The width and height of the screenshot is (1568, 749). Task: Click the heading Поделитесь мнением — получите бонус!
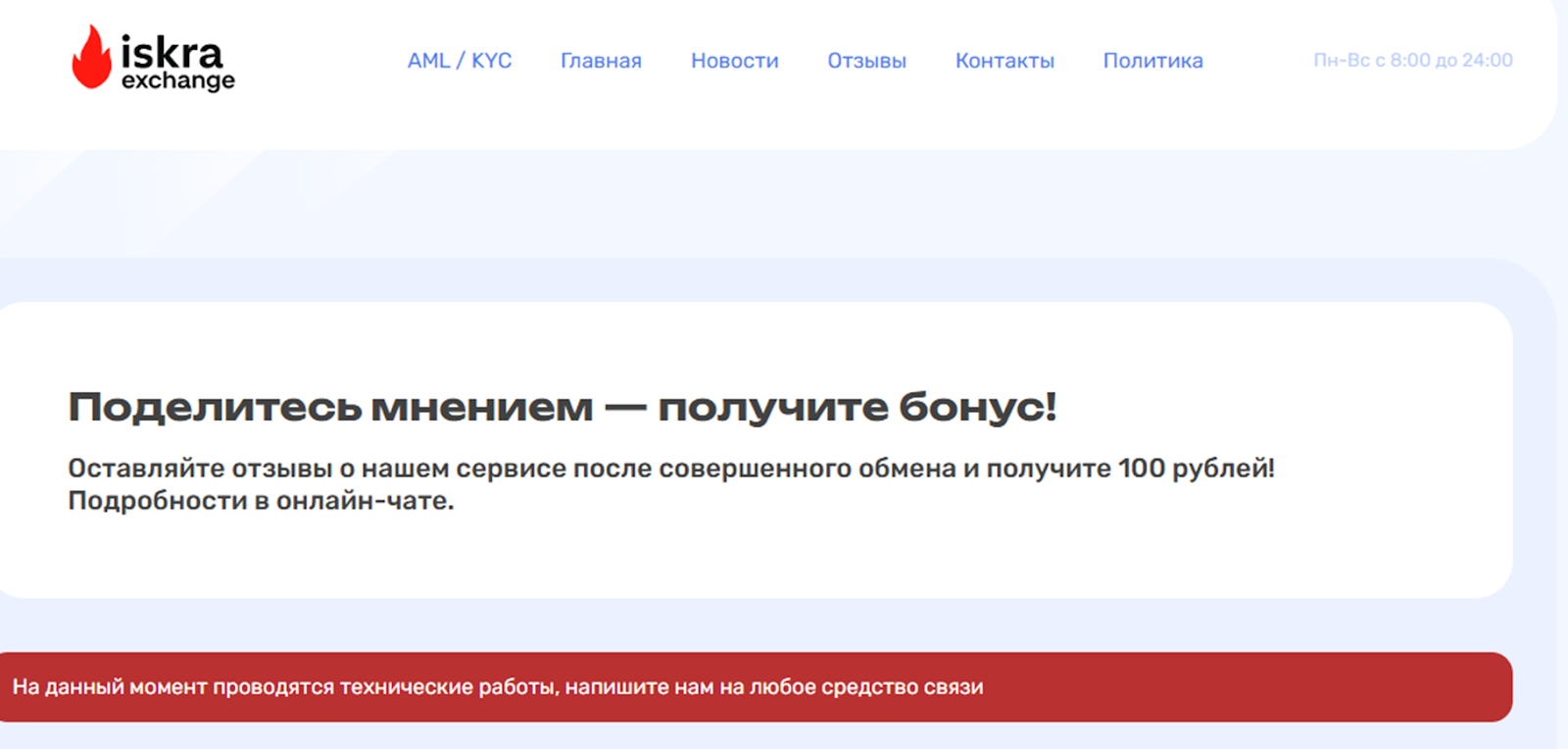(x=563, y=407)
